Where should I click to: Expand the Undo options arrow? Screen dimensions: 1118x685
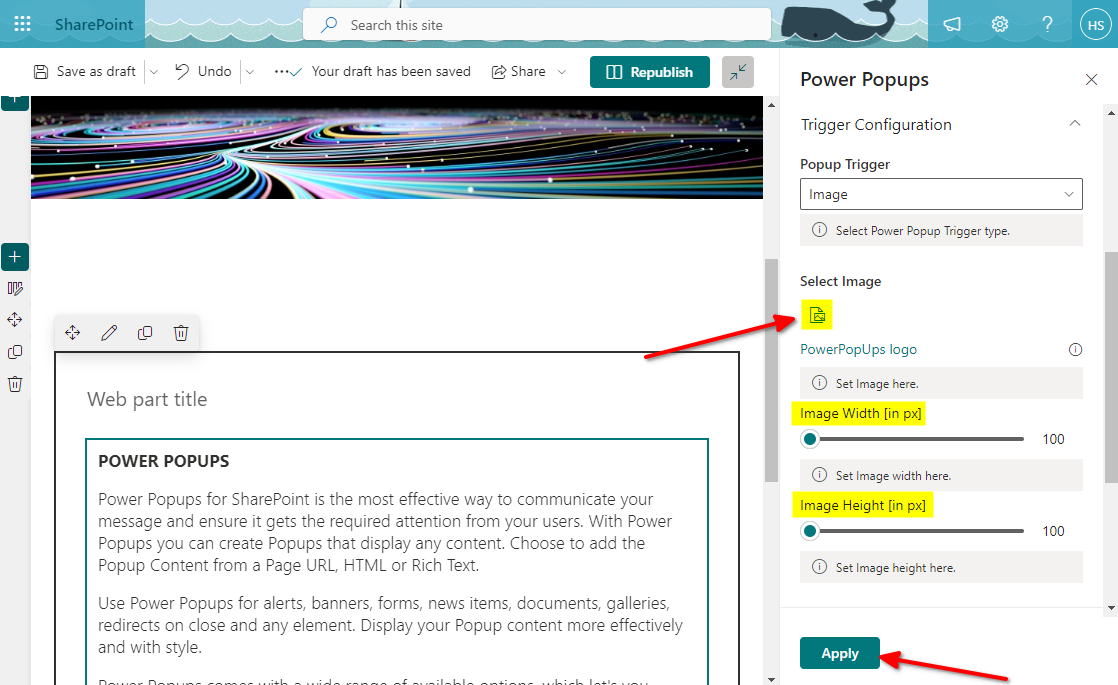tap(250, 72)
